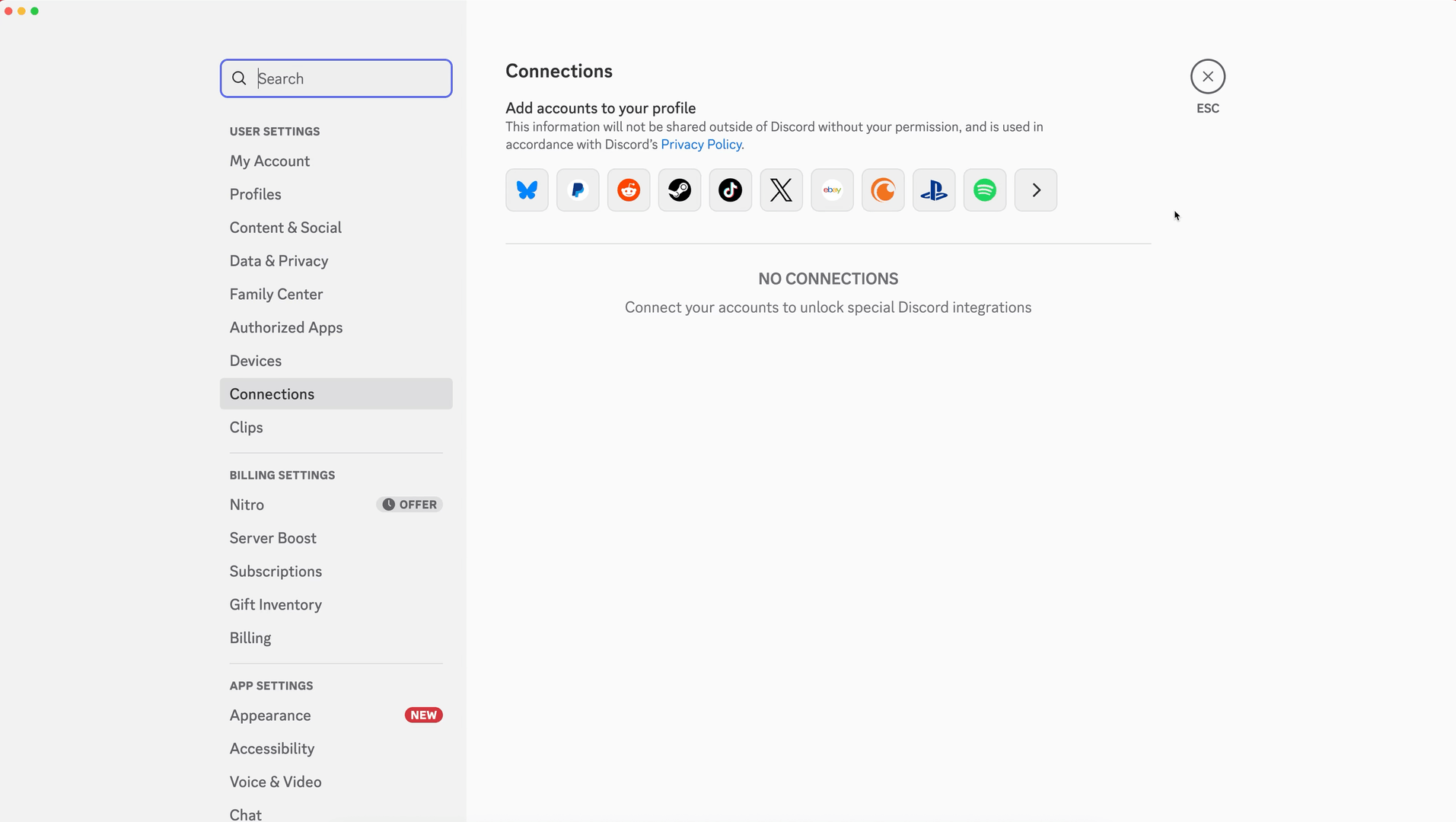Add a Reddit connection
Screen dimensions: 1456x822
628,190
